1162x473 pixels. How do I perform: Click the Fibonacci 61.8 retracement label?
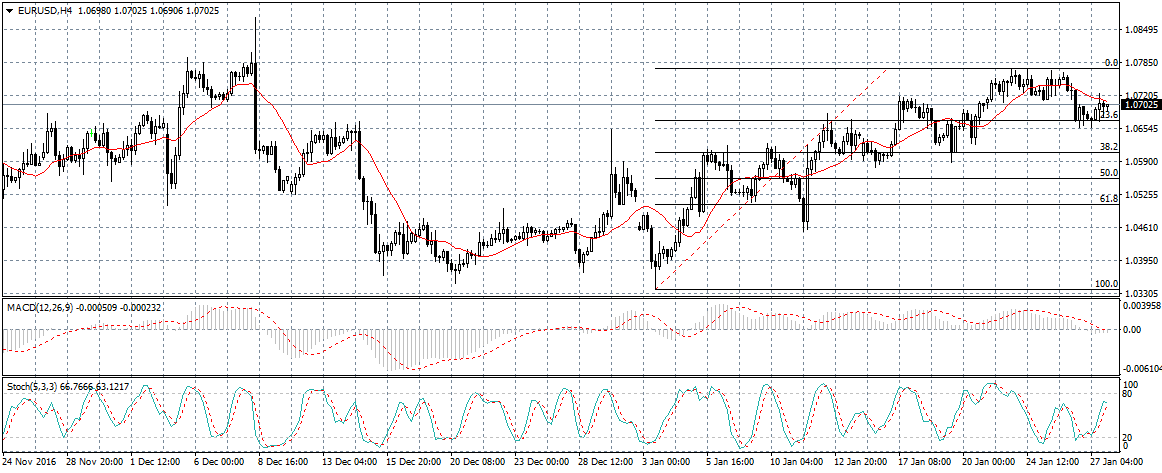pyautogui.click(x=1108, y=199)
